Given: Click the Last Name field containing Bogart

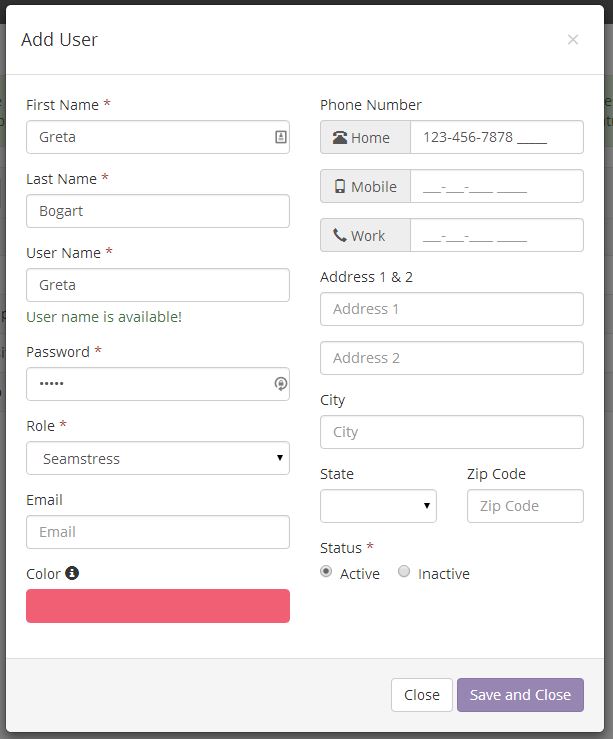Looking at the screenshot, I should pyautogui.click(x=158, y=211).
